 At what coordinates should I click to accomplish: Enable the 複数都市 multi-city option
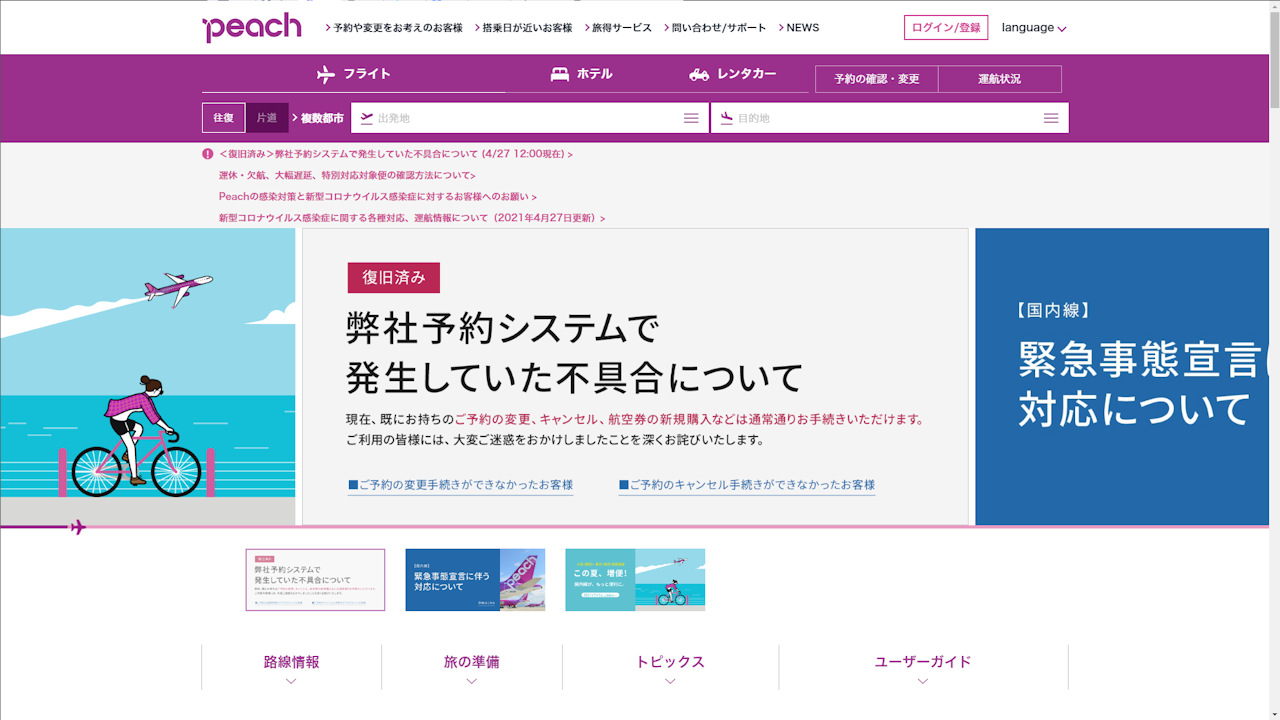click(322, 117)
